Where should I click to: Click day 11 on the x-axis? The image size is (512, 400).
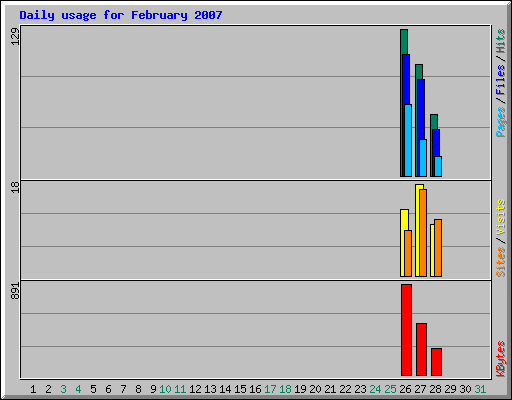(x=180, y=389)
